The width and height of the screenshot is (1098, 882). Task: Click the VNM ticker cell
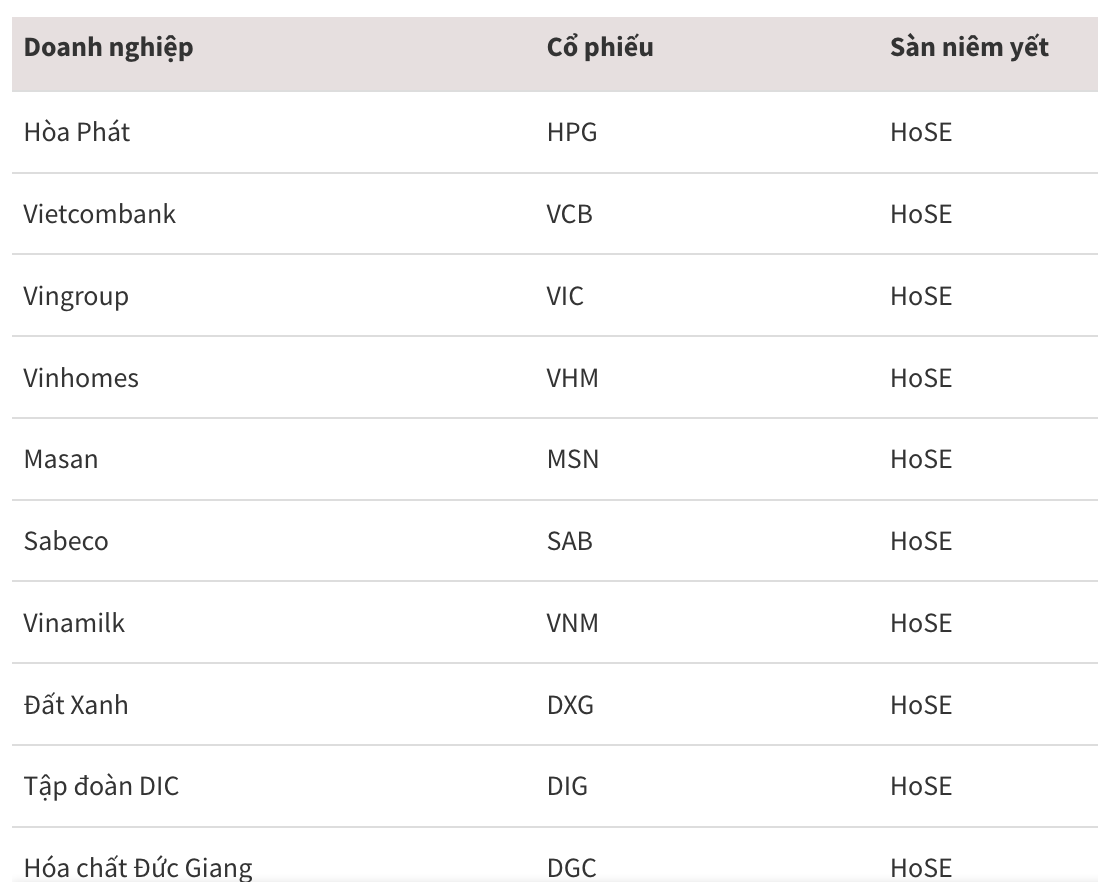(573, 624)
